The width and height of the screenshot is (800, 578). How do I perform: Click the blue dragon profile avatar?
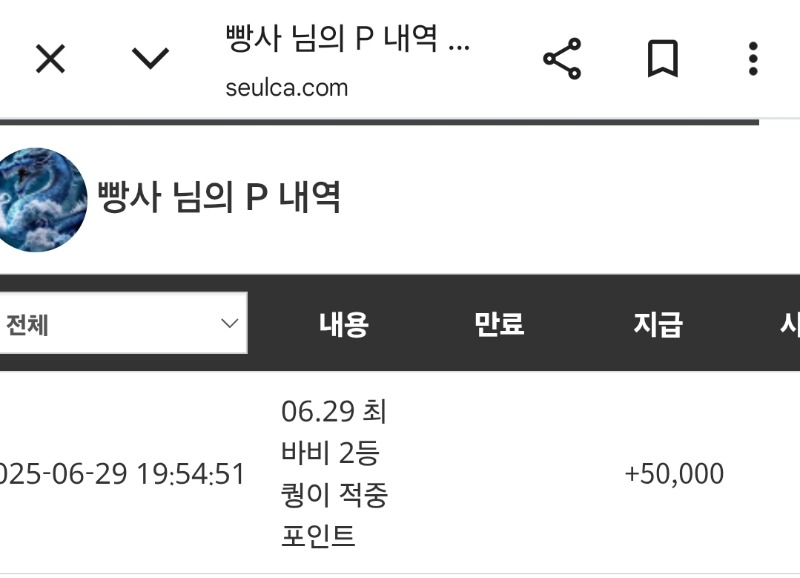(43, 199)
